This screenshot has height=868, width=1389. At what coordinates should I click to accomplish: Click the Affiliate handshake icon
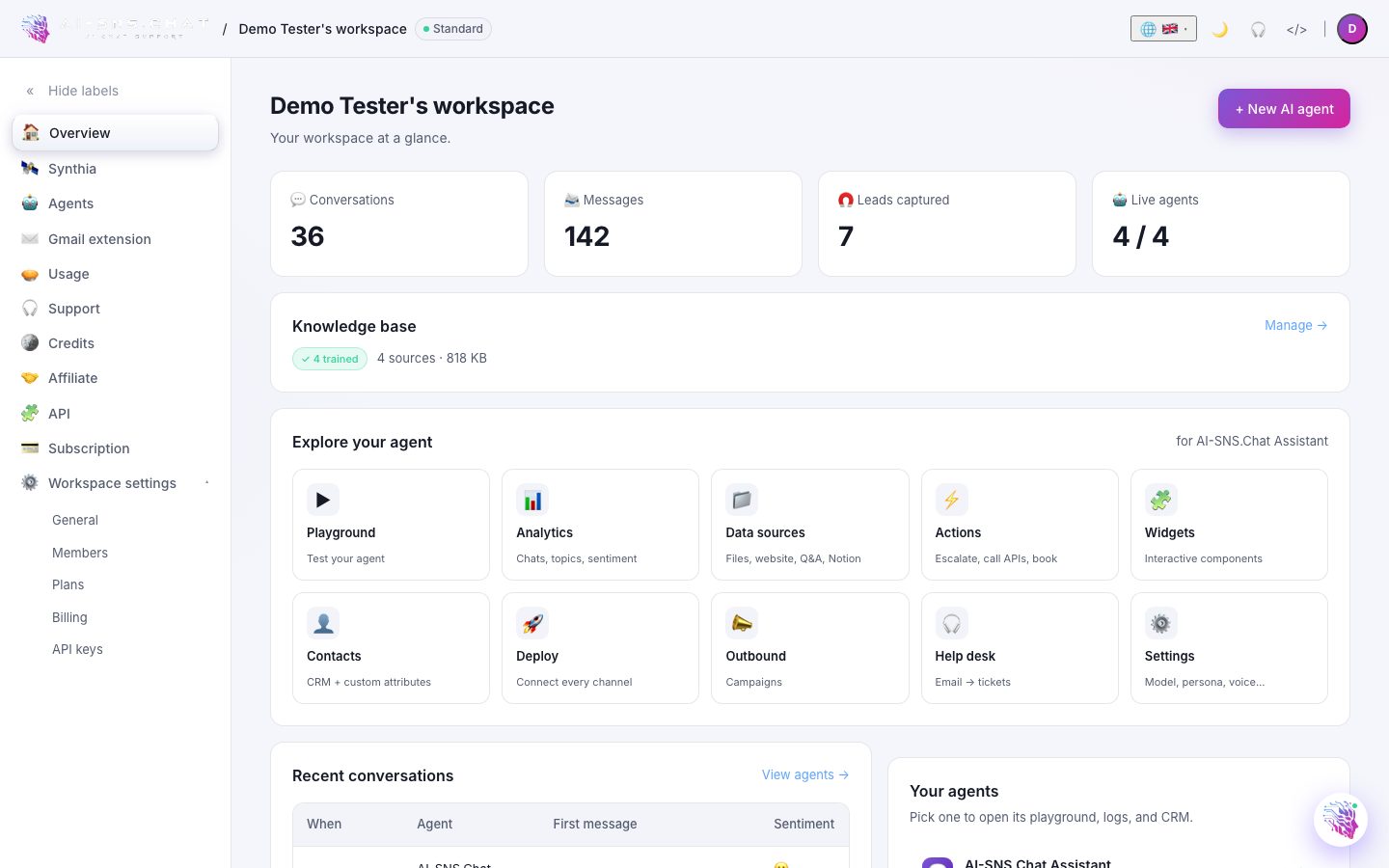click(x=30, y=378)
